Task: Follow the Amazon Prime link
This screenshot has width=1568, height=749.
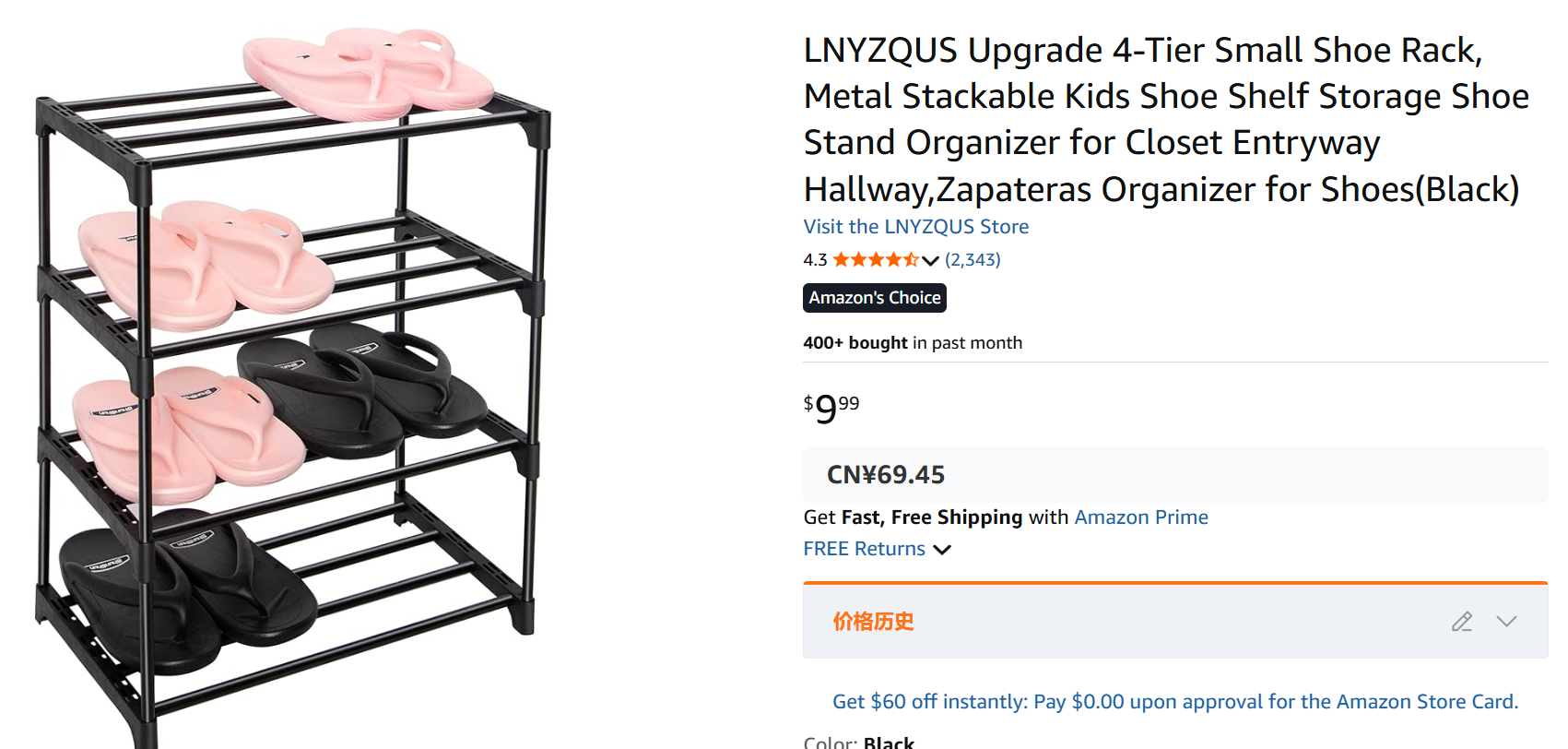Action: (x=1141, y=517)
